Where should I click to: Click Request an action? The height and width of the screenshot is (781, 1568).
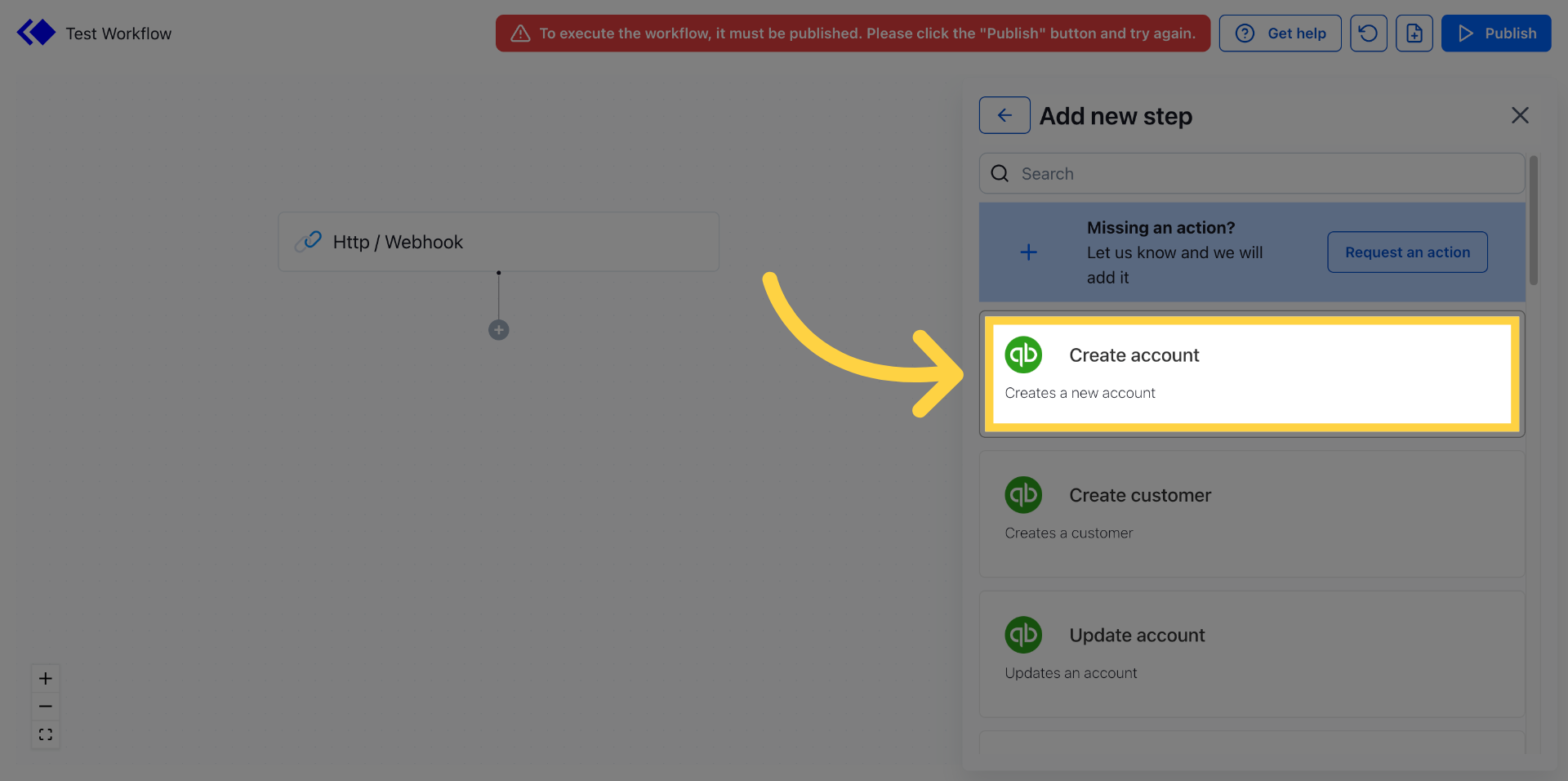1406,252
